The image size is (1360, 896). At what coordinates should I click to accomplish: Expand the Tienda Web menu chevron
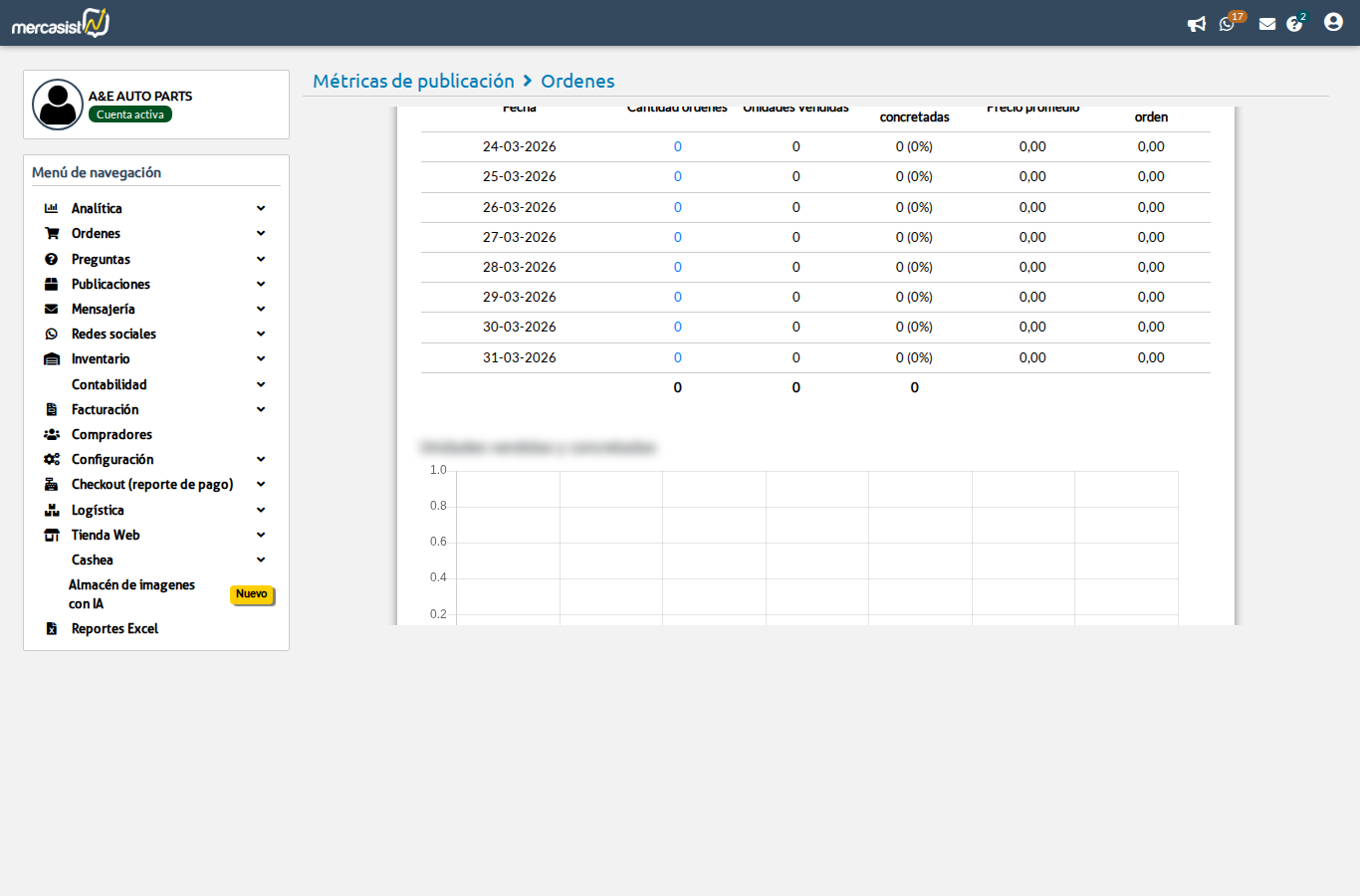pyautogui.click(x=261, y=535)
